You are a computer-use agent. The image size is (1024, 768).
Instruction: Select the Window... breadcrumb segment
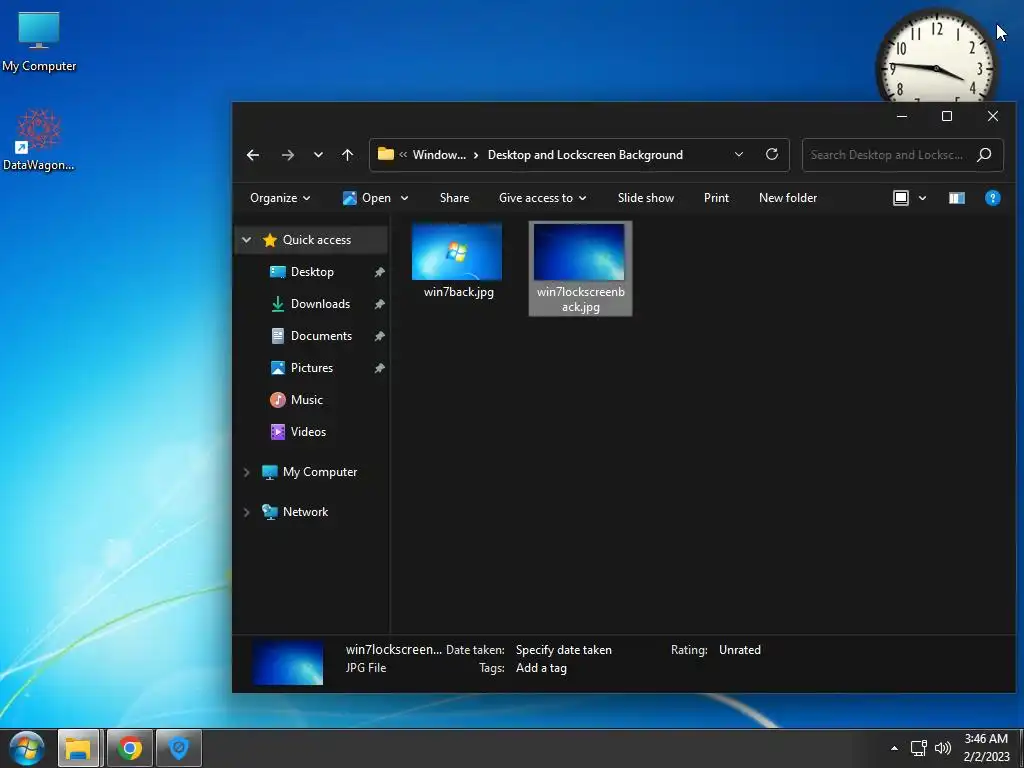click(x=439, y=155)
